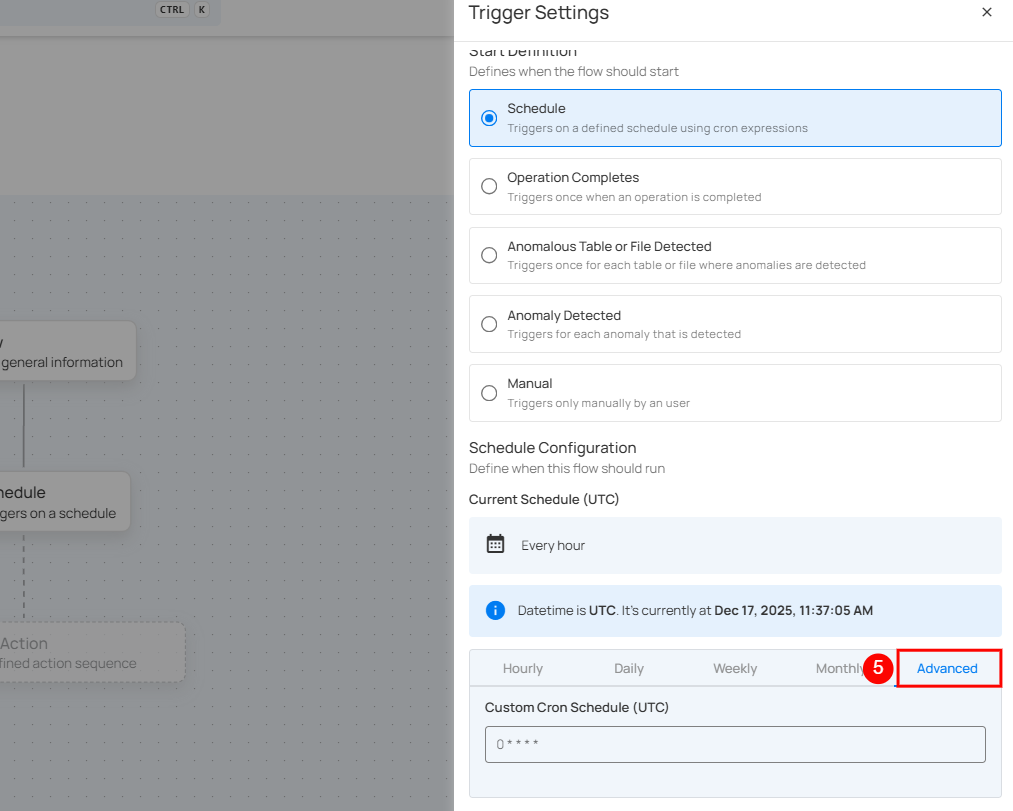
Task: Choose the Manual trigger radio button
Action: point(489,393)
